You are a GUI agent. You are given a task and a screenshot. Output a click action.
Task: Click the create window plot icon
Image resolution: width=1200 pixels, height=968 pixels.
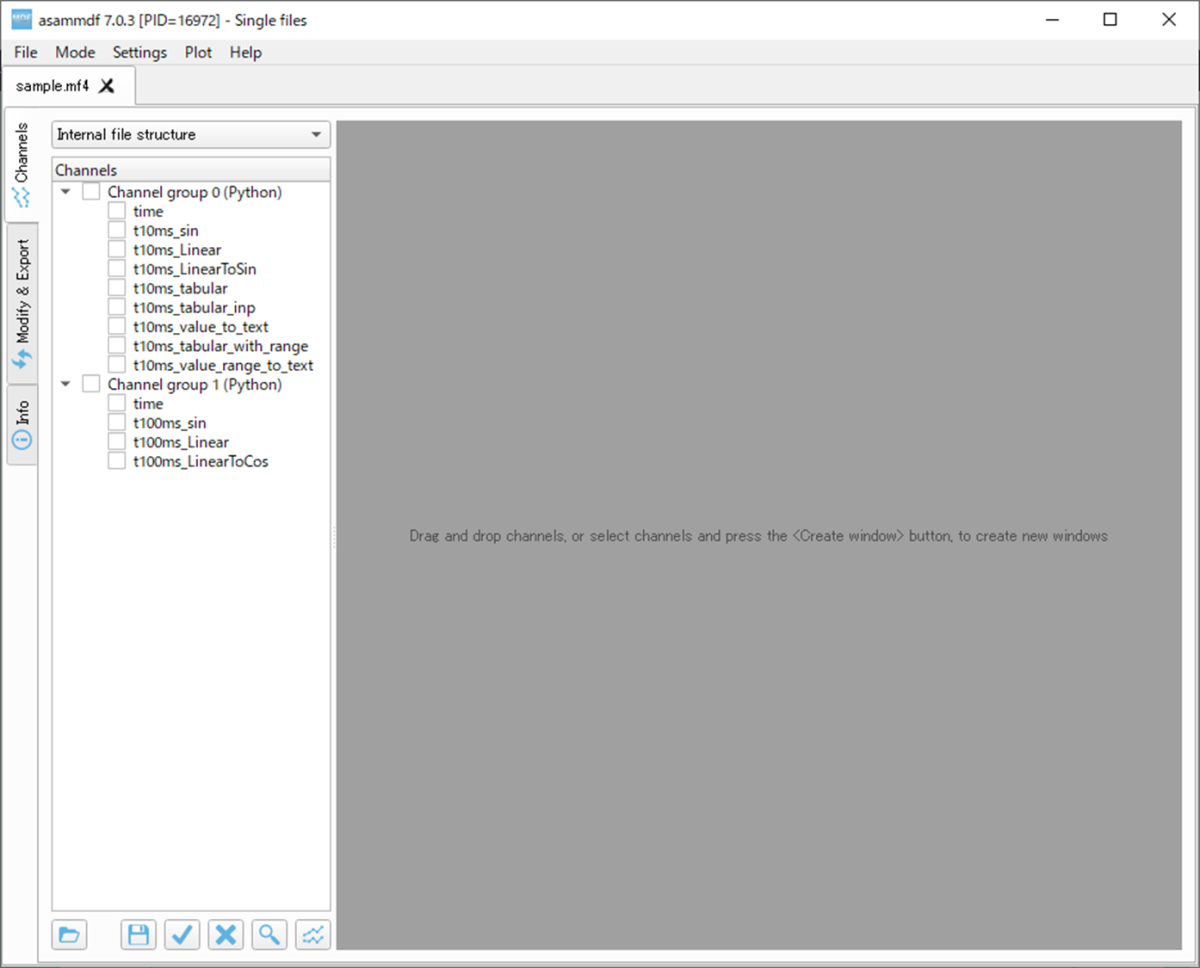313,935
